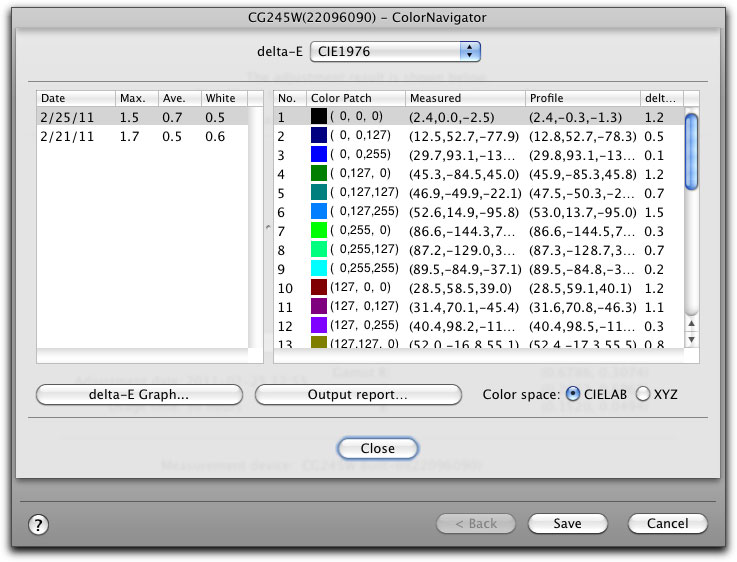Click the spring green (0,255,127) swatch
Viewport: 737px width, 562px height.
(319, 249)
